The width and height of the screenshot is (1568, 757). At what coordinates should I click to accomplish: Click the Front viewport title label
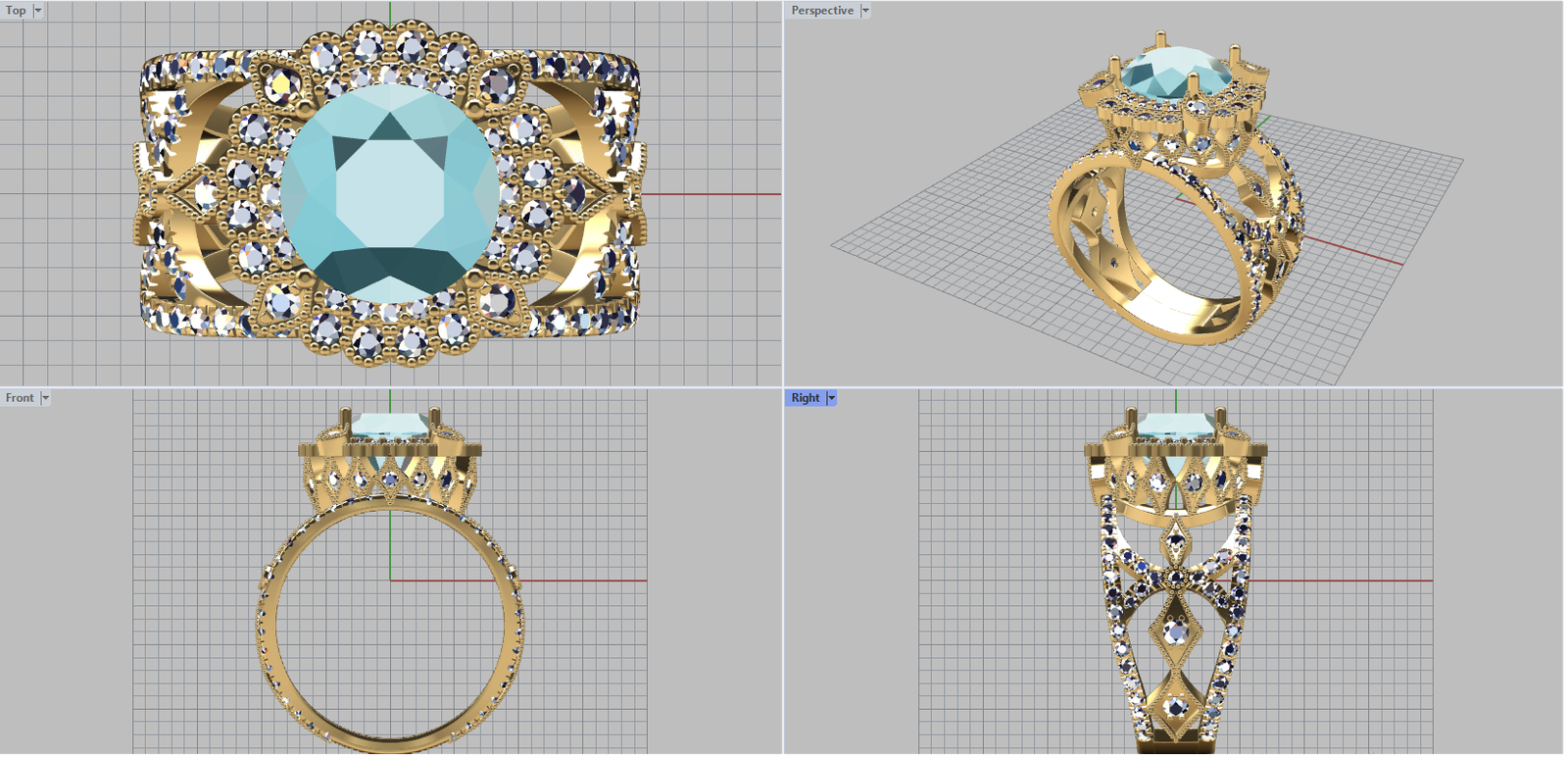click(20, 398)
